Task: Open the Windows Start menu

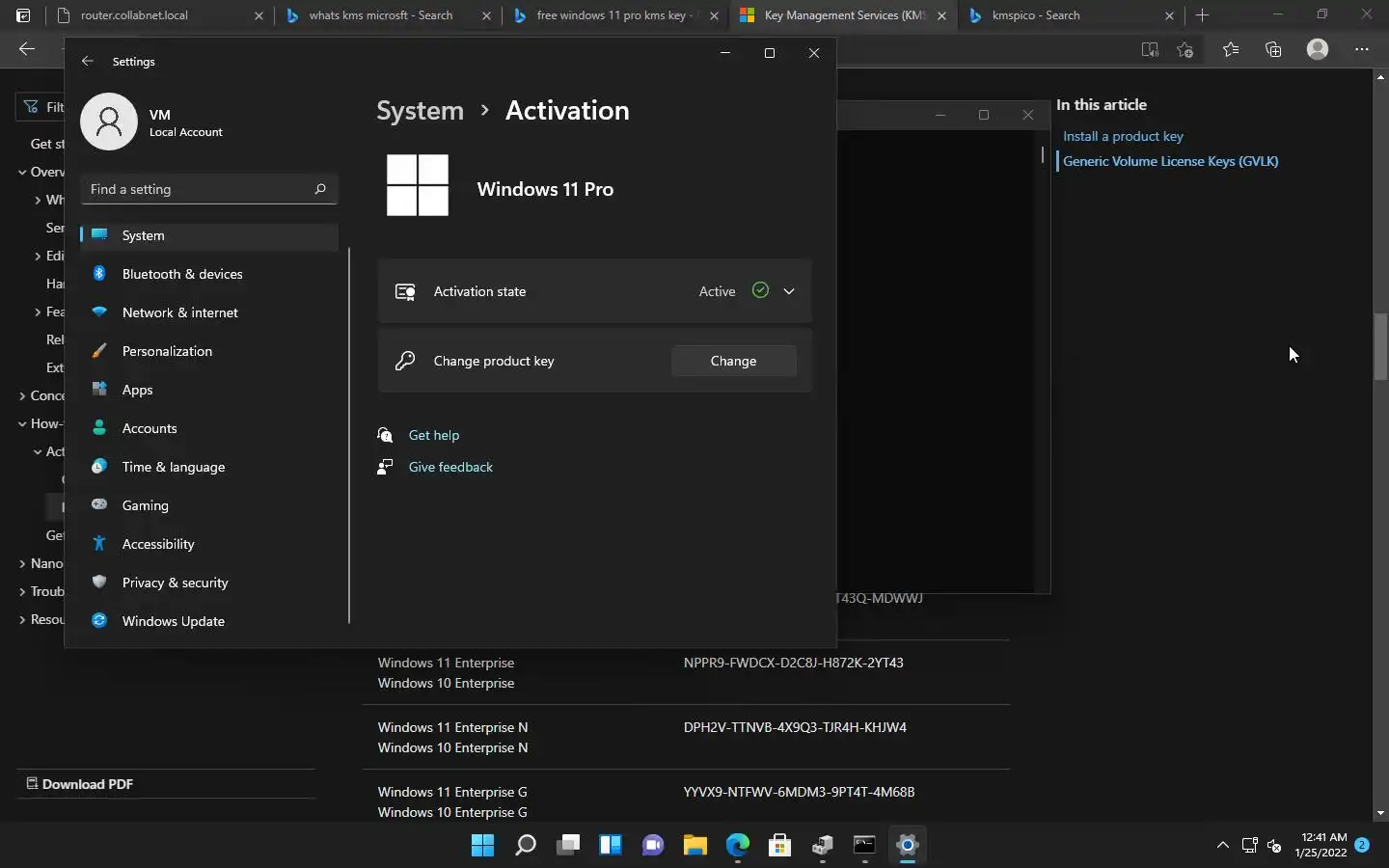Action: click(482, 846)
